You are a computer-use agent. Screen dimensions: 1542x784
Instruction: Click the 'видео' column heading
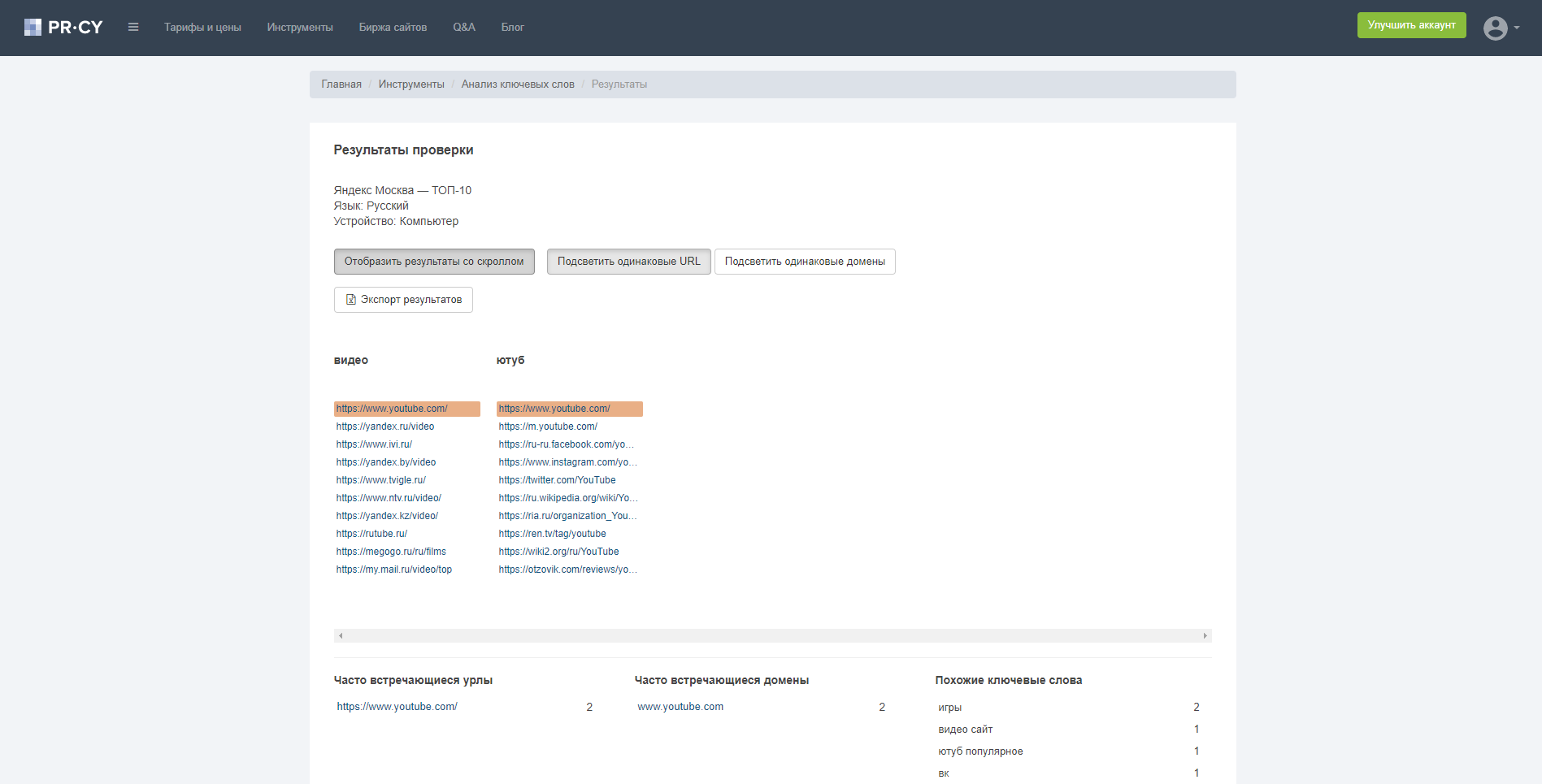pos(351,360)
